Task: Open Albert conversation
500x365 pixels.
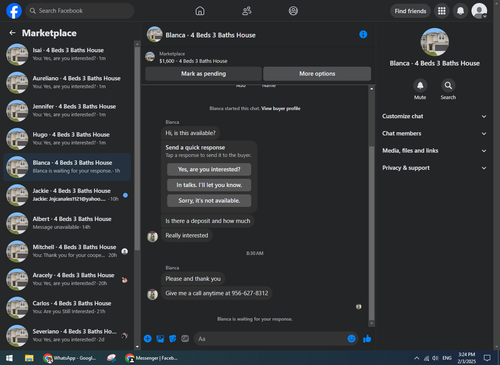Action: pos(67,223)
